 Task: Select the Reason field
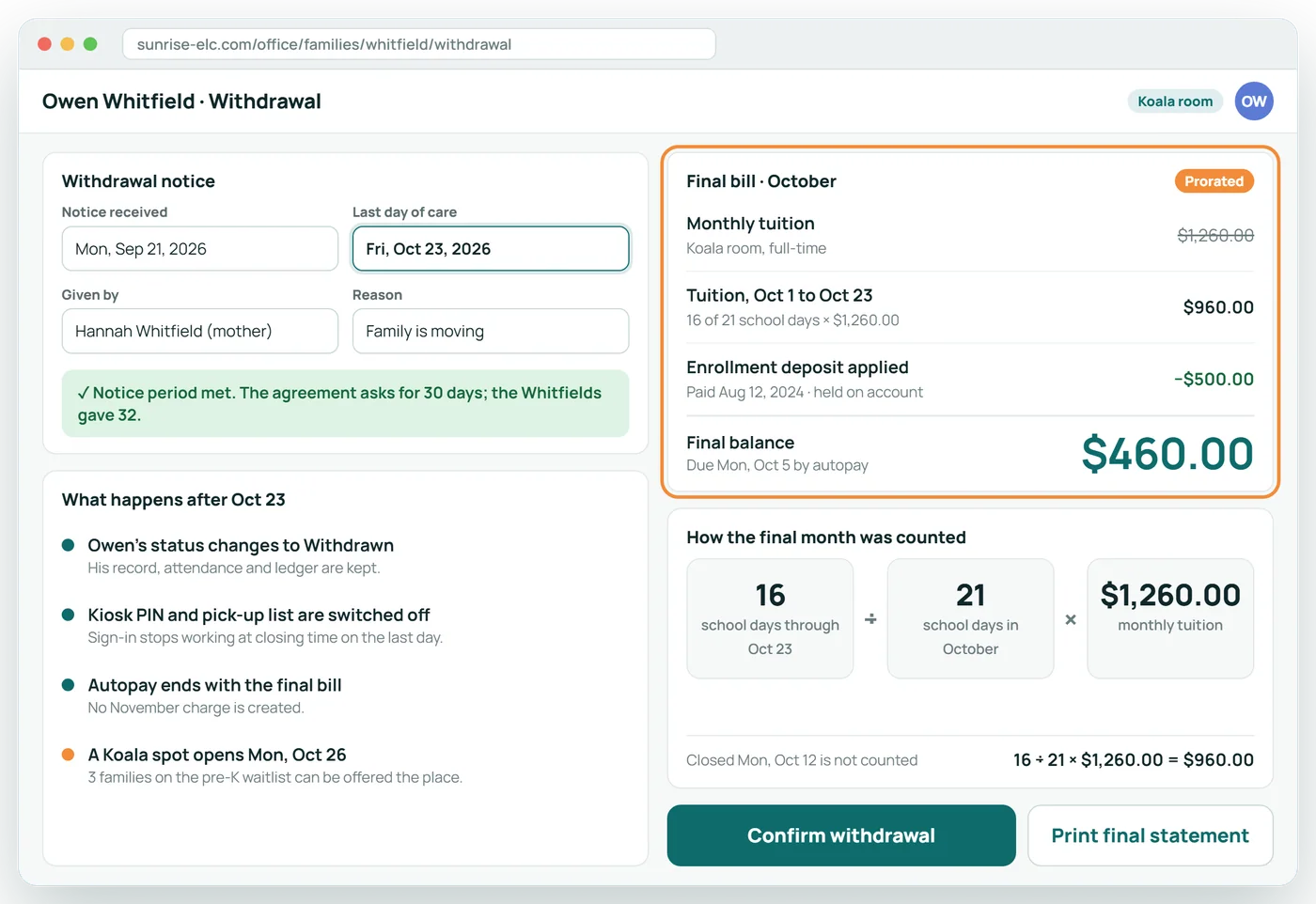(x=491, y=332)
